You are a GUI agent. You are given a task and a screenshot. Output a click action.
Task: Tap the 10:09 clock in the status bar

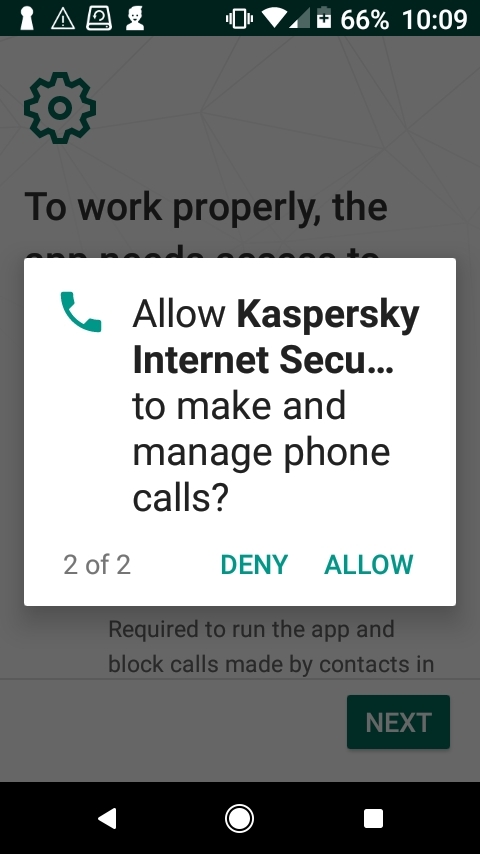coord(434,20)
